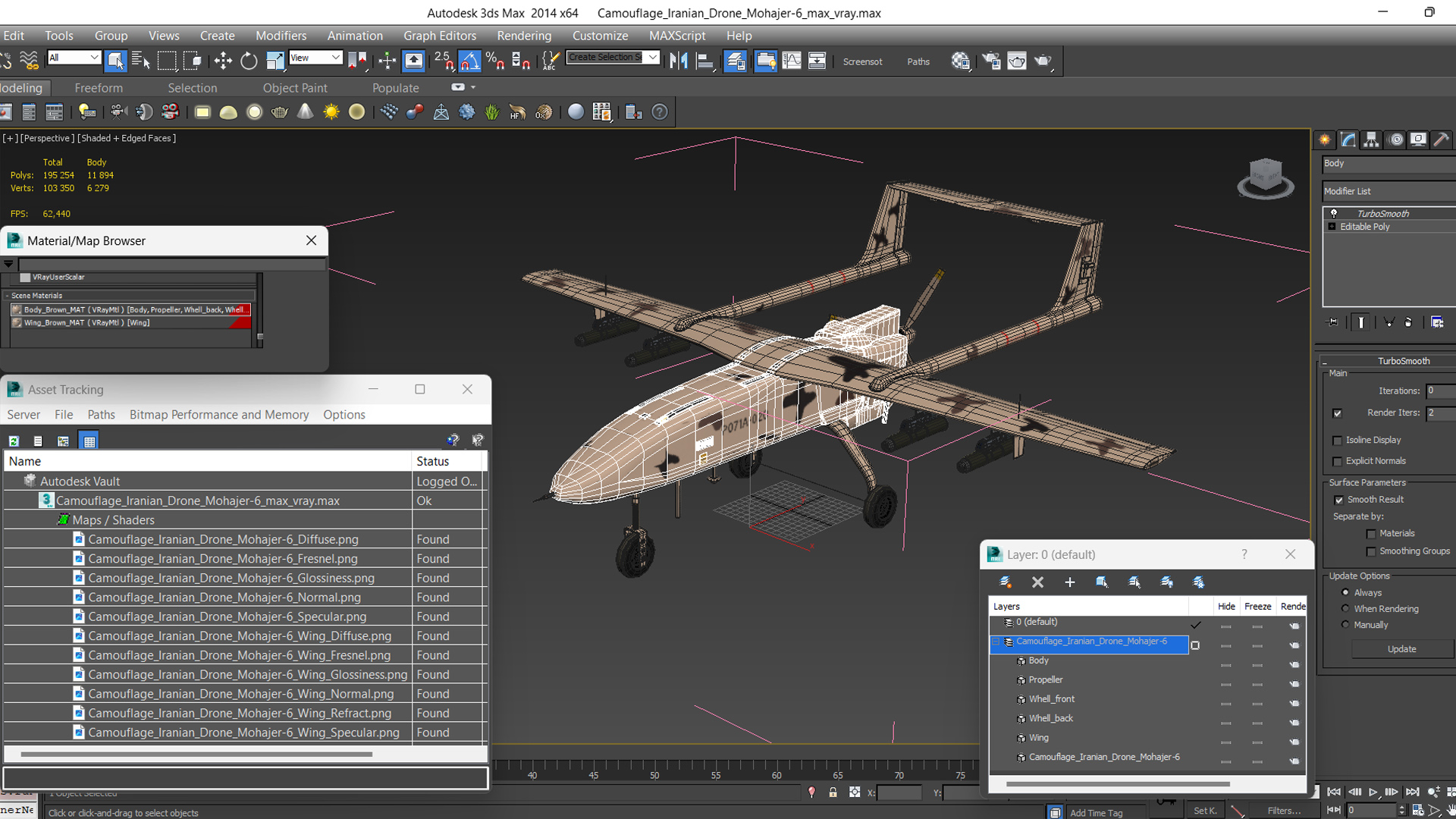Click the Layer dialog horizontal scrollbar
Screen dimensions: 1456x819
1118,784
